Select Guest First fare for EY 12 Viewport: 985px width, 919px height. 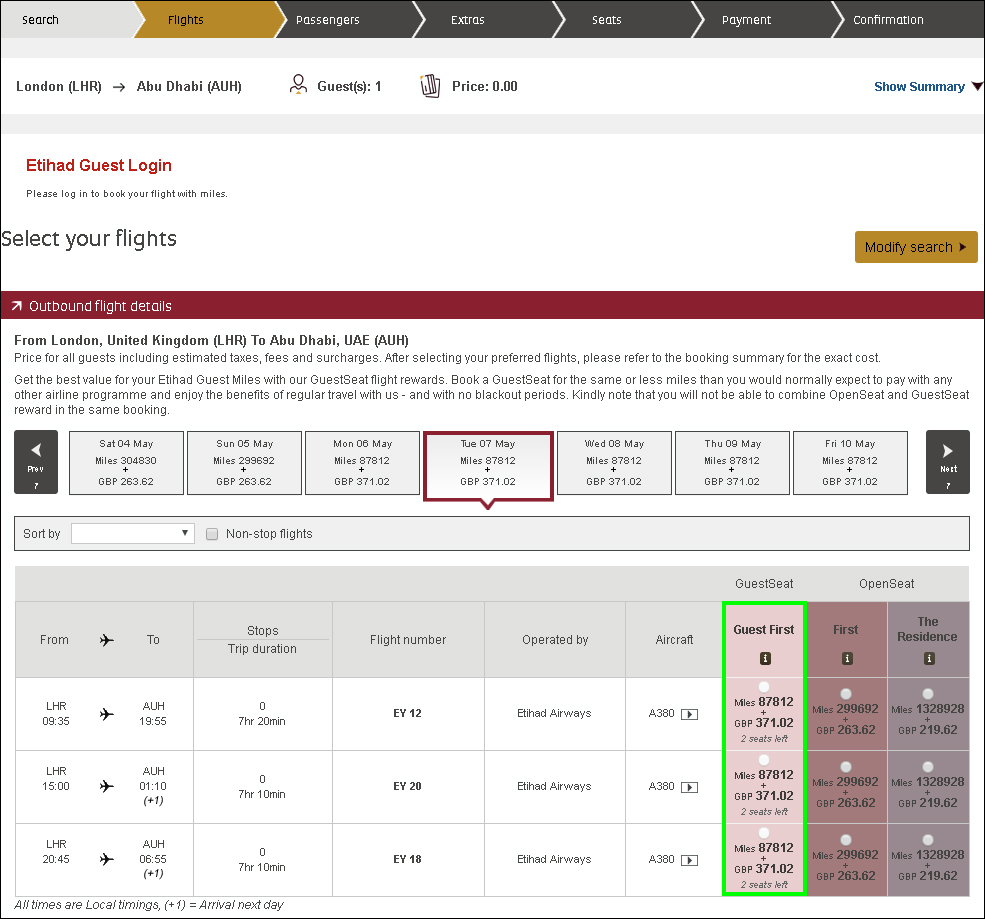coord(764,687)
